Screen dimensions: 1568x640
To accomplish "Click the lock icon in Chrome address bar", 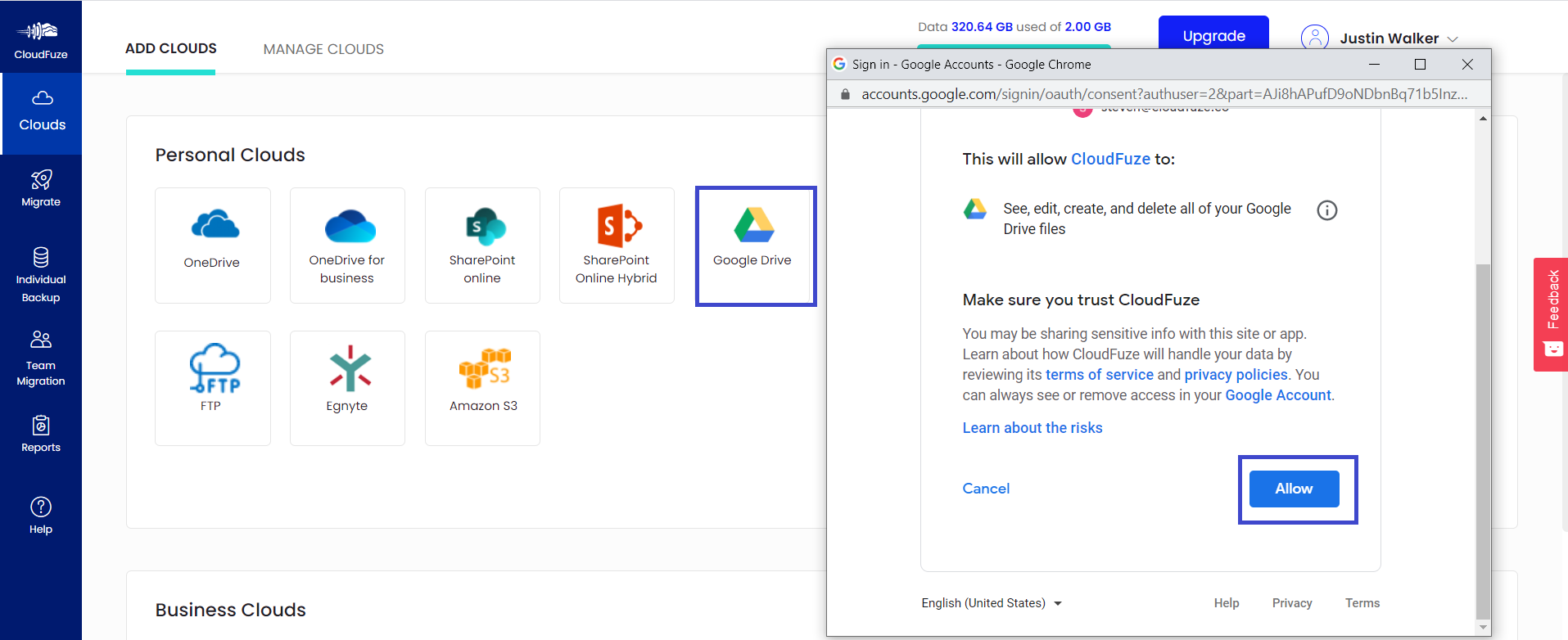I will (846, 94).
